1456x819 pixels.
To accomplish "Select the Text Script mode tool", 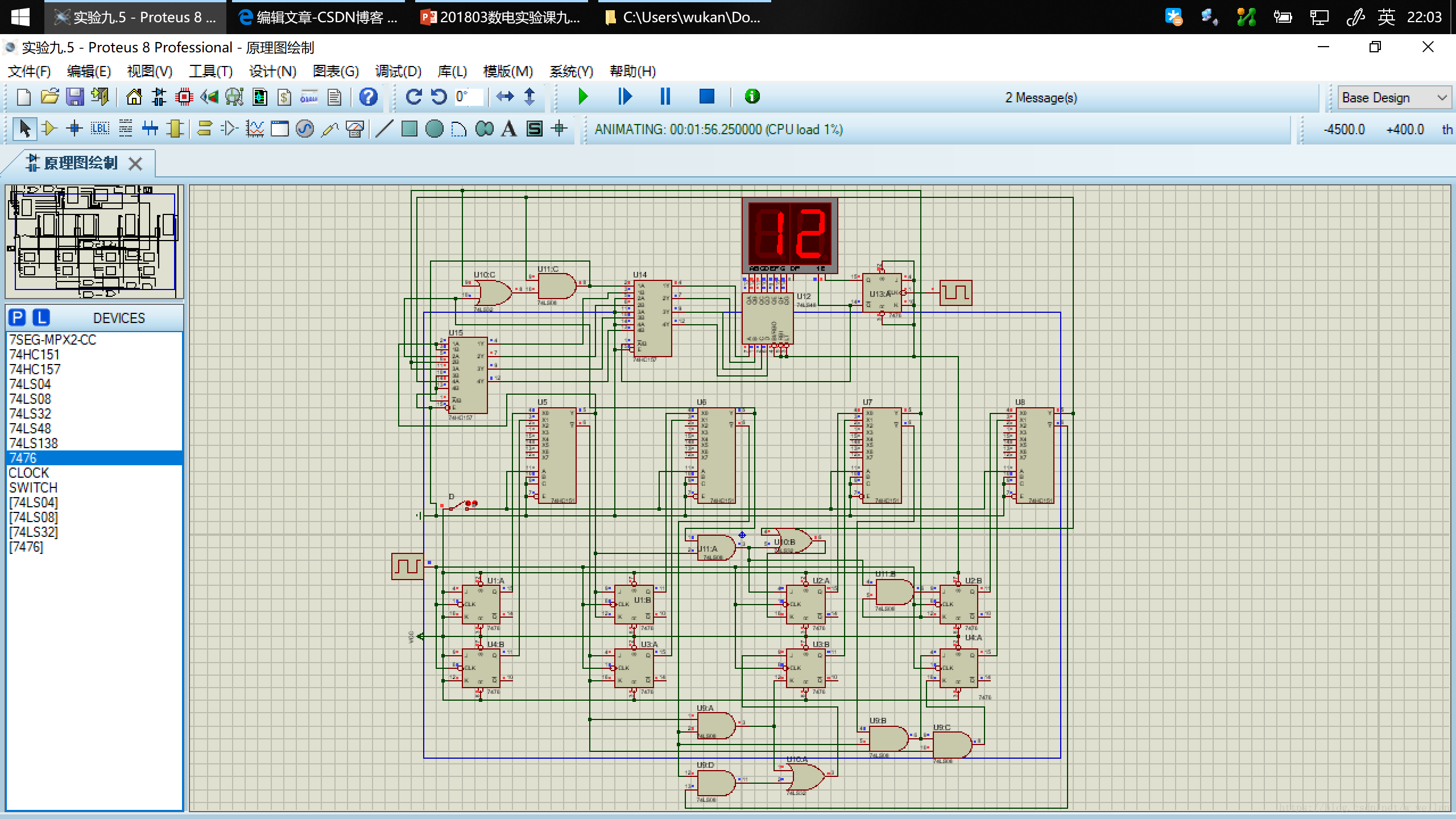I will click(x=125, y=129).
